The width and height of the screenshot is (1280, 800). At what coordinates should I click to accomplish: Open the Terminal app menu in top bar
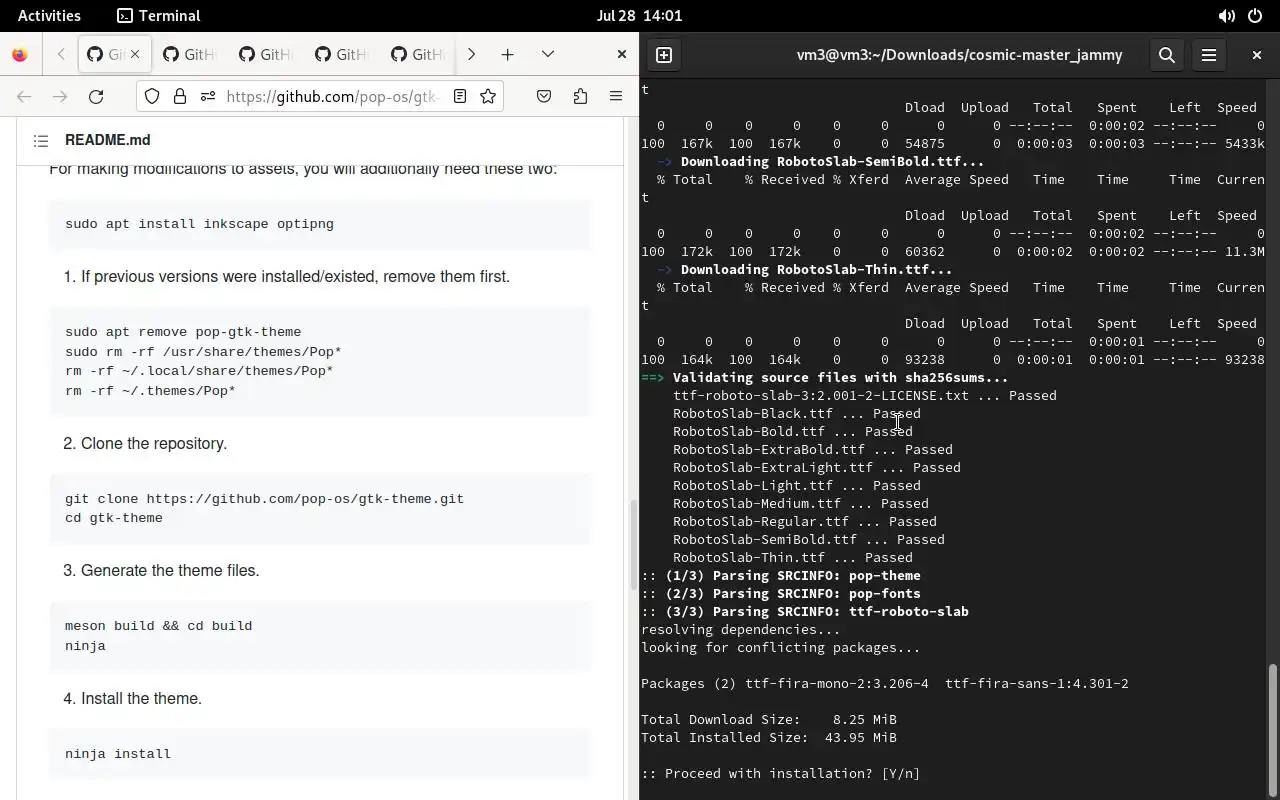[x=158, y=16]
